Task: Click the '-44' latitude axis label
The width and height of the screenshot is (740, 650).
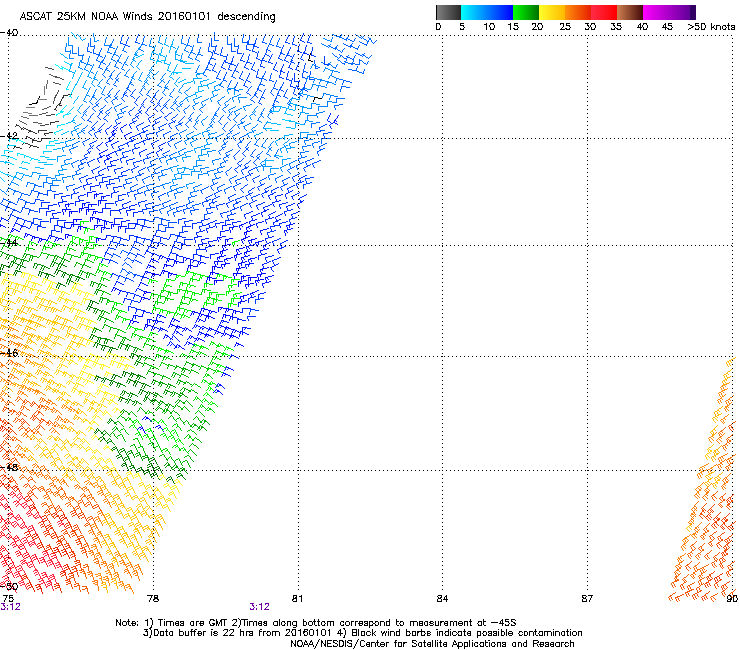Action: coord(9,243)
